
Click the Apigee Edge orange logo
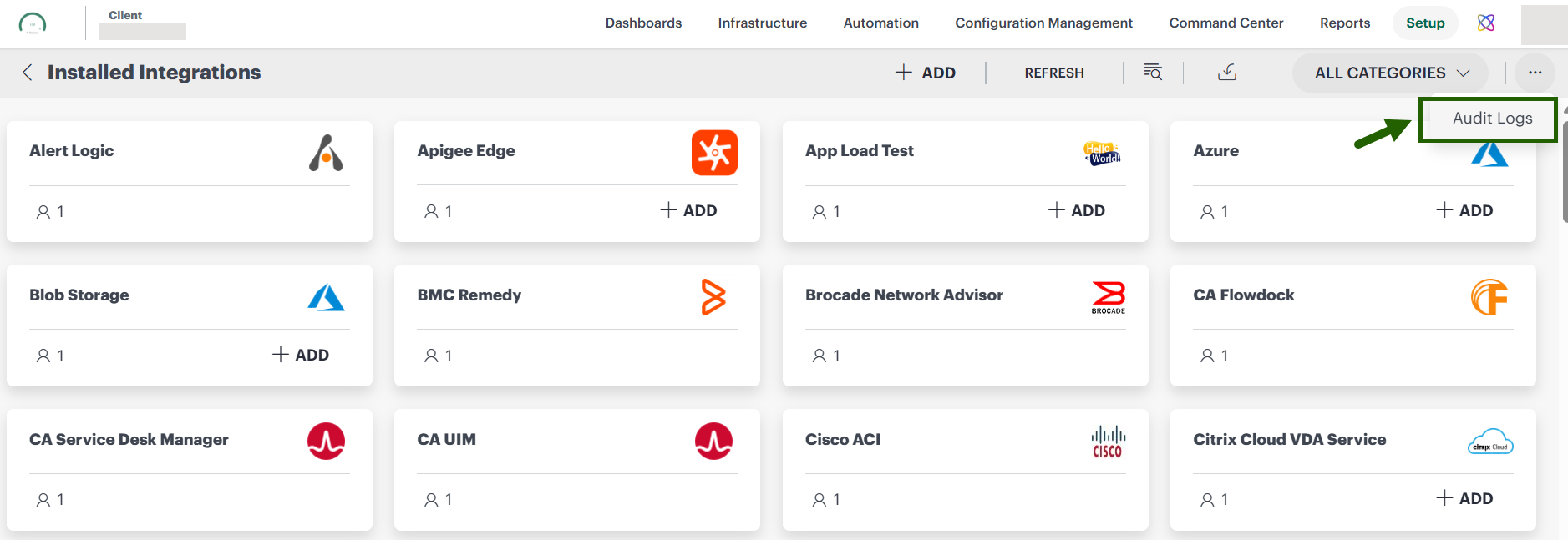714,153
